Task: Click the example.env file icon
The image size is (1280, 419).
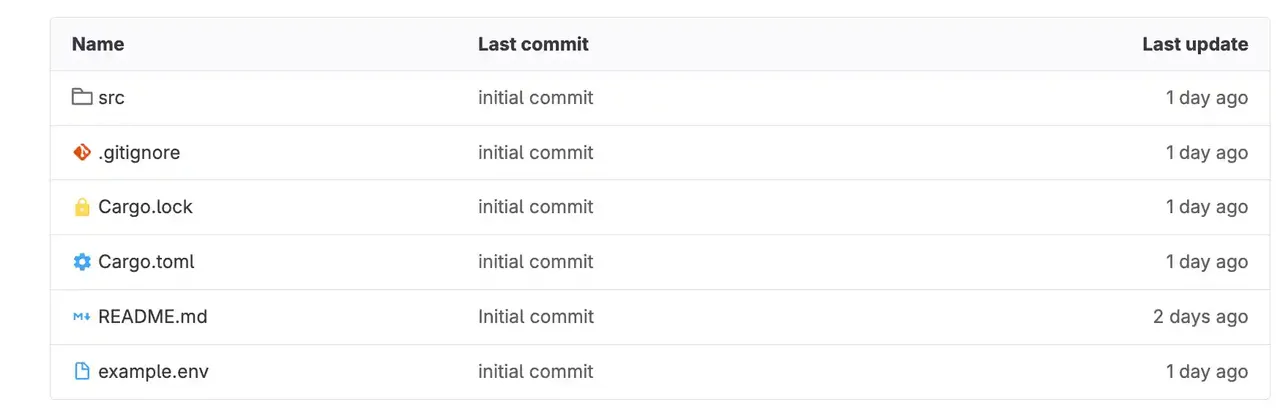Action: (82, 371)
